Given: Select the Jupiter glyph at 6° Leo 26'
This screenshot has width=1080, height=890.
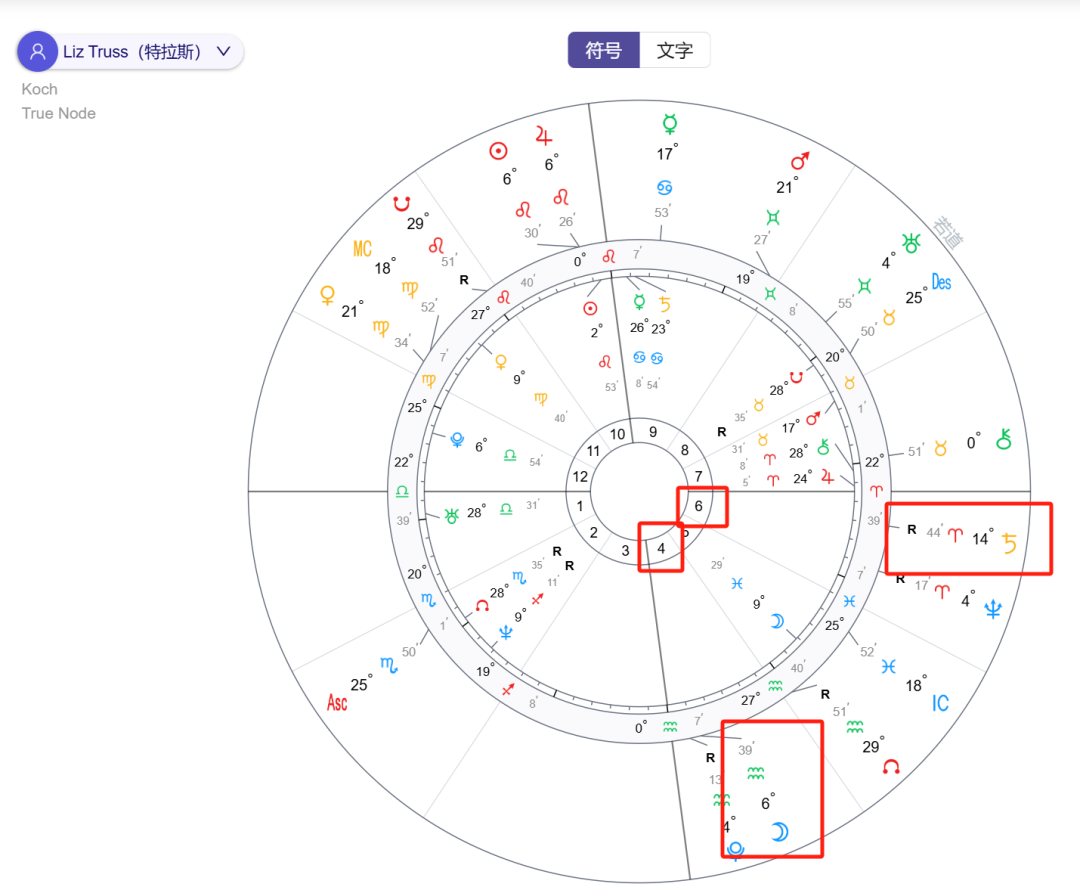Looking at the screenshot, I should pyautogui.click(x=543, y=136).
